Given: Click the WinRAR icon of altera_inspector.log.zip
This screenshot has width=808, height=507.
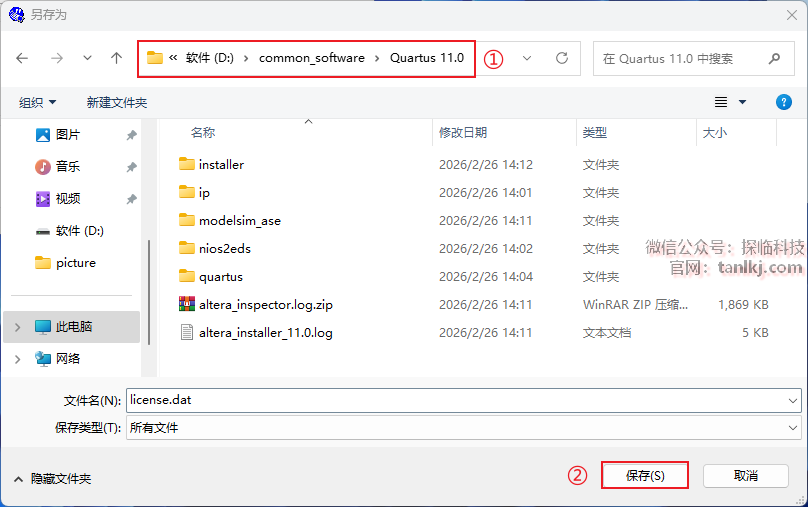Looking at the screenshot, I should point(187,304).
